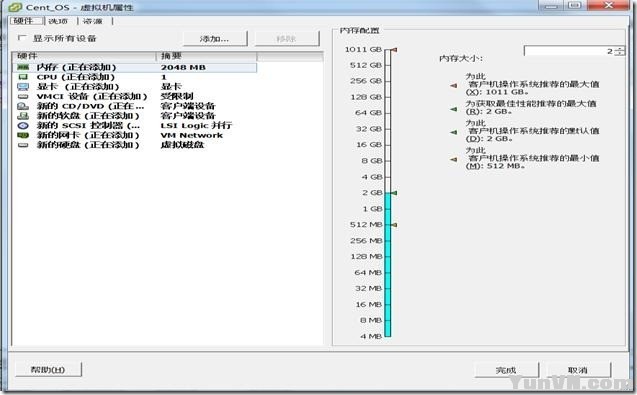
Task: Click the VM Network summary value
Action: 192,135
